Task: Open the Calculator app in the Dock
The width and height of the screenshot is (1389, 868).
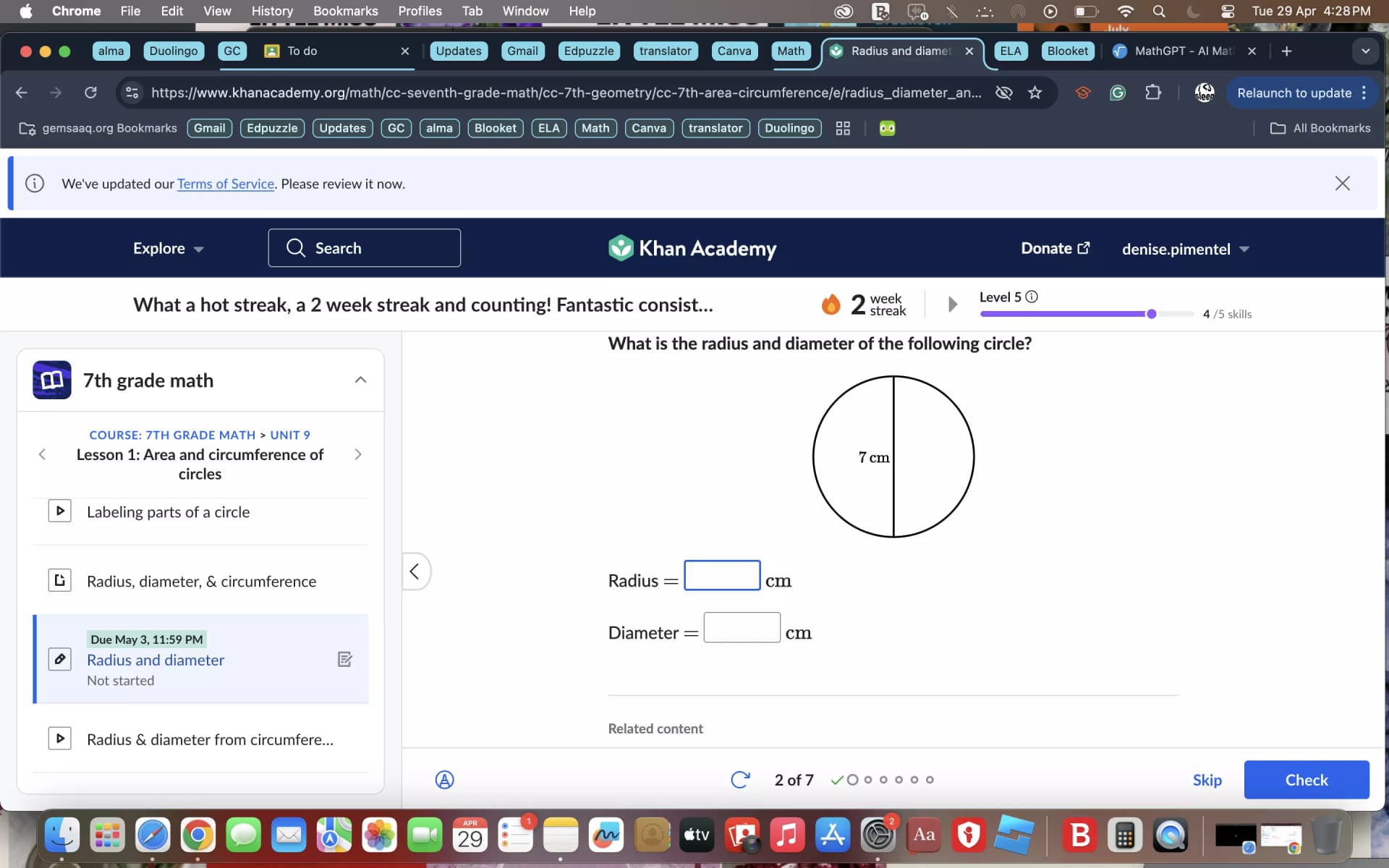Action: tap(1124, 835)
